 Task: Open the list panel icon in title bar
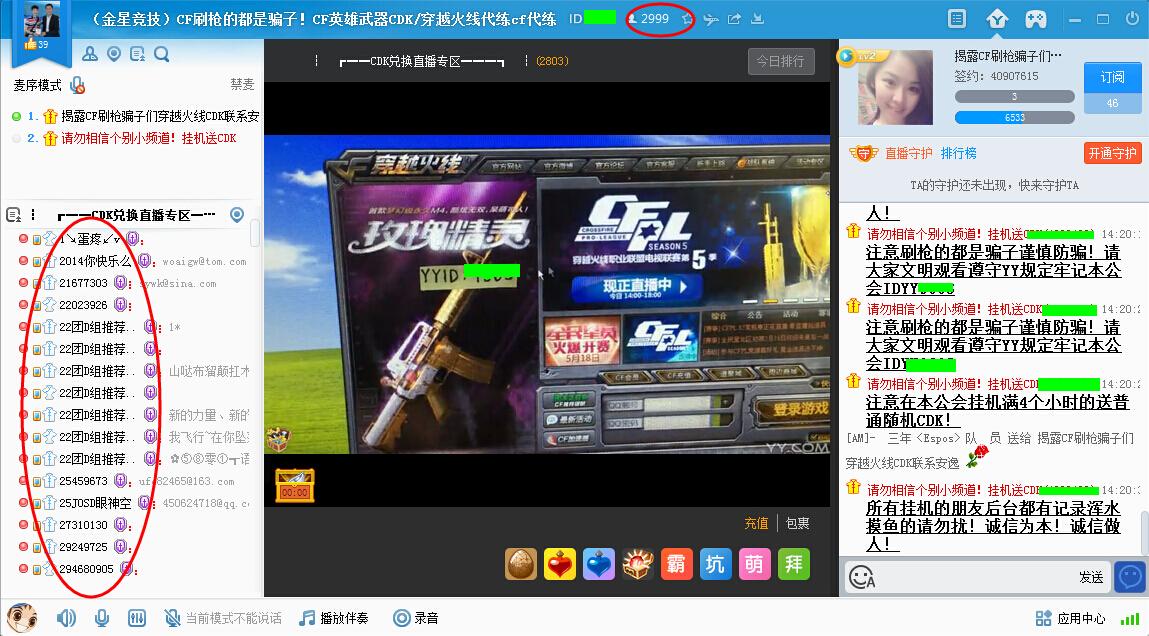(x=956, y=18)
